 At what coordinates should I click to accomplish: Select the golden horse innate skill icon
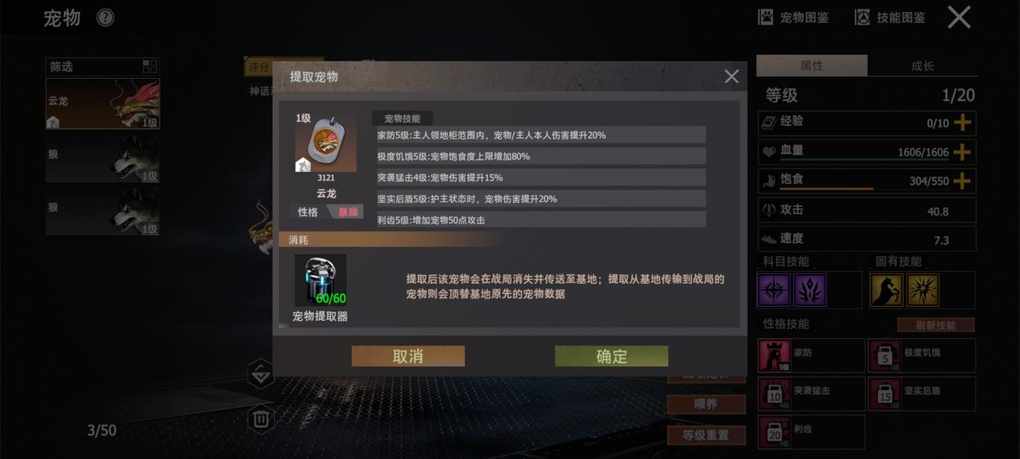[x=887, y=290]
